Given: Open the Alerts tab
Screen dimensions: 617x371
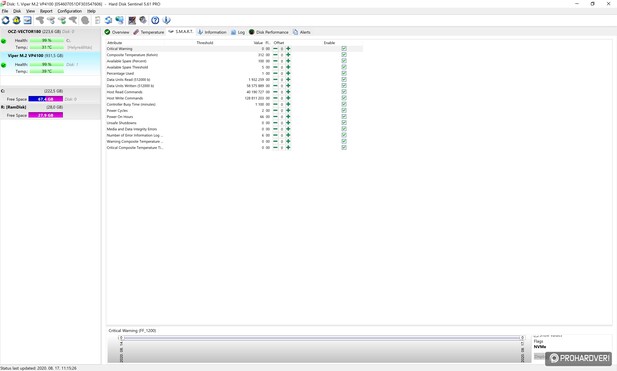Looking at the screenshot, I should tap(301, 32).
